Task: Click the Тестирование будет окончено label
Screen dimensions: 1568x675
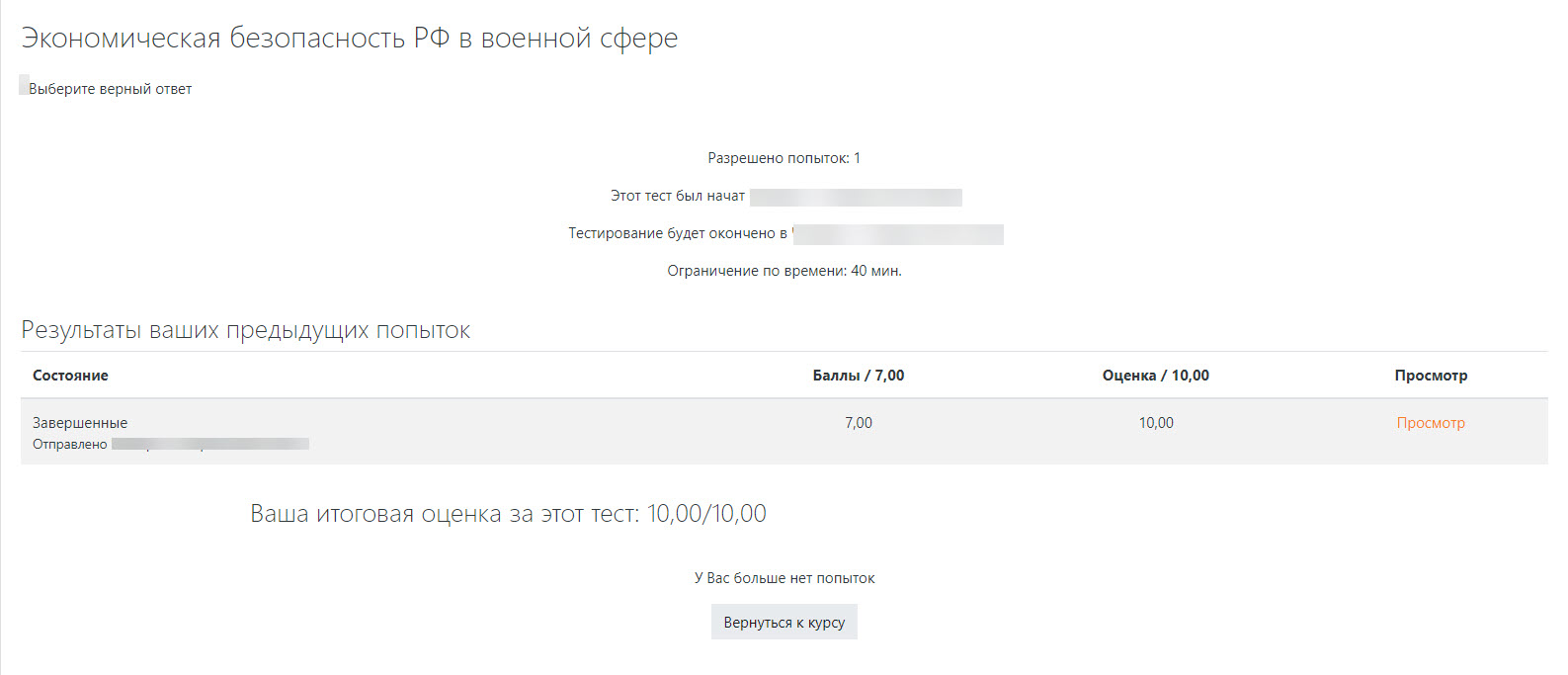Action: 677,233
